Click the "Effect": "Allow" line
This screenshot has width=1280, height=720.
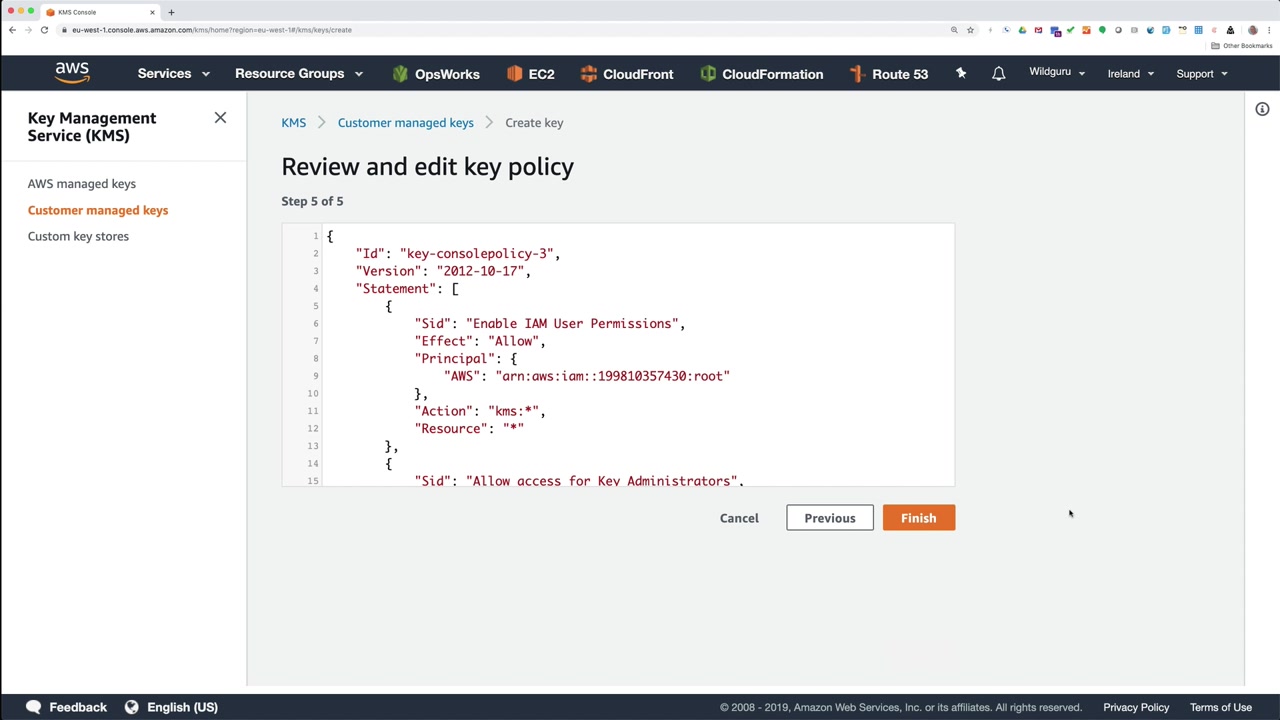pos(480,341)
